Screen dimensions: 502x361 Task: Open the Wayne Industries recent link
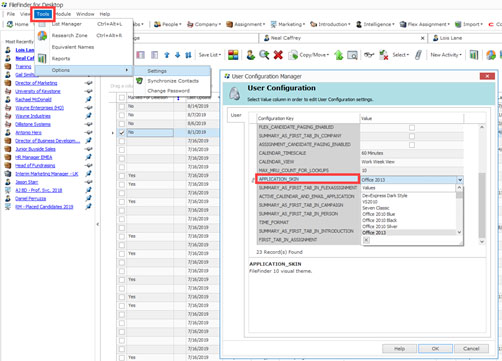click(33, 116)
